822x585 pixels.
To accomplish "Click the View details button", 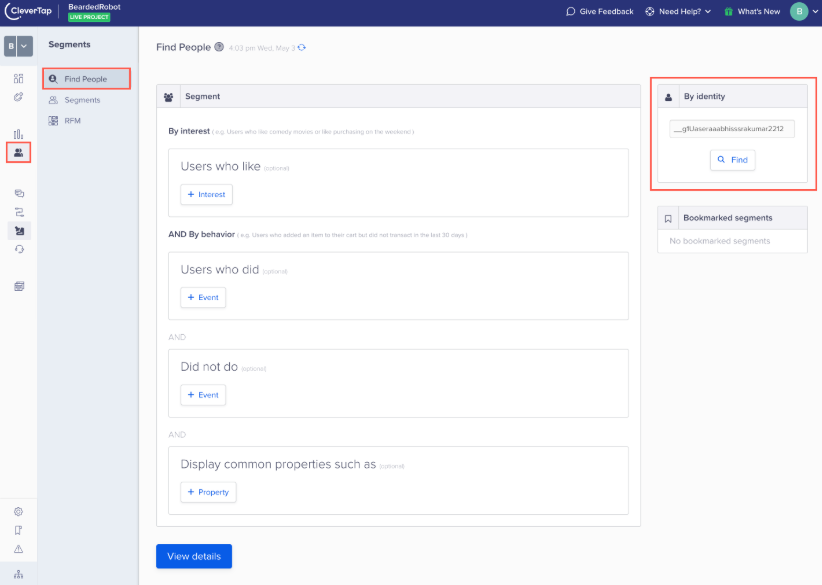I will (194, 556).
